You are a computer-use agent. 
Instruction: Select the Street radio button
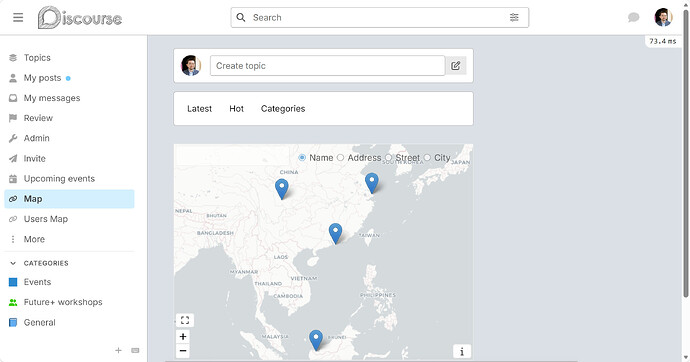coord(389,157)
